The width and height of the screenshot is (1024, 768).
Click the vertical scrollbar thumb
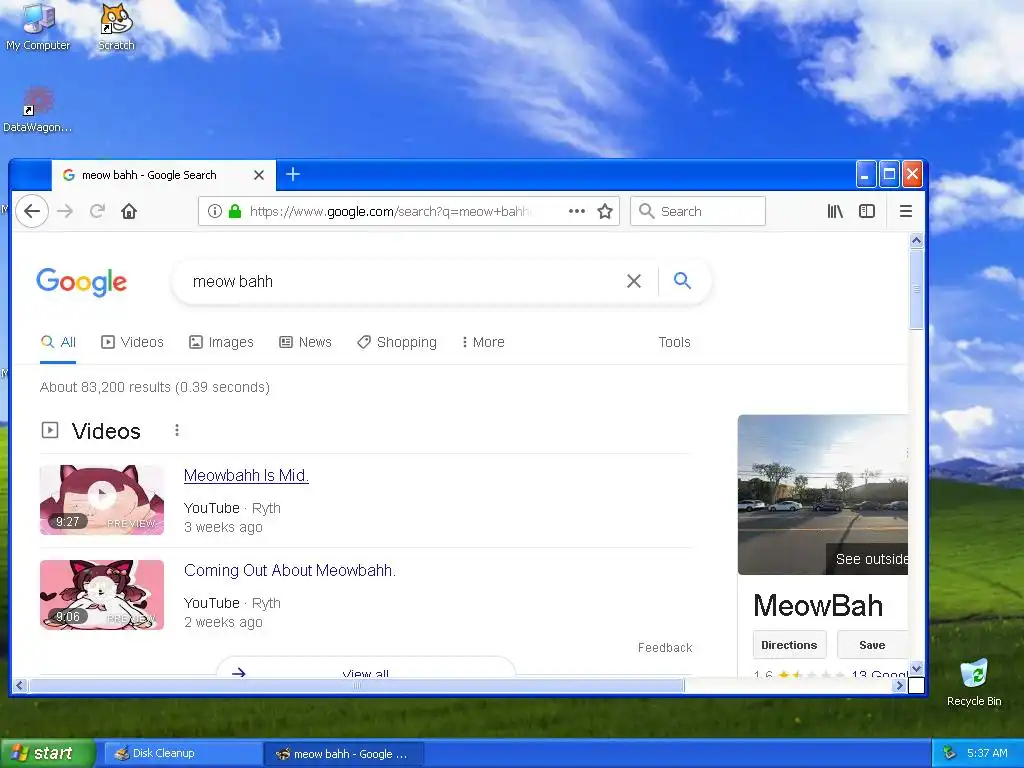pyautogui.click(x=916, y=289)
